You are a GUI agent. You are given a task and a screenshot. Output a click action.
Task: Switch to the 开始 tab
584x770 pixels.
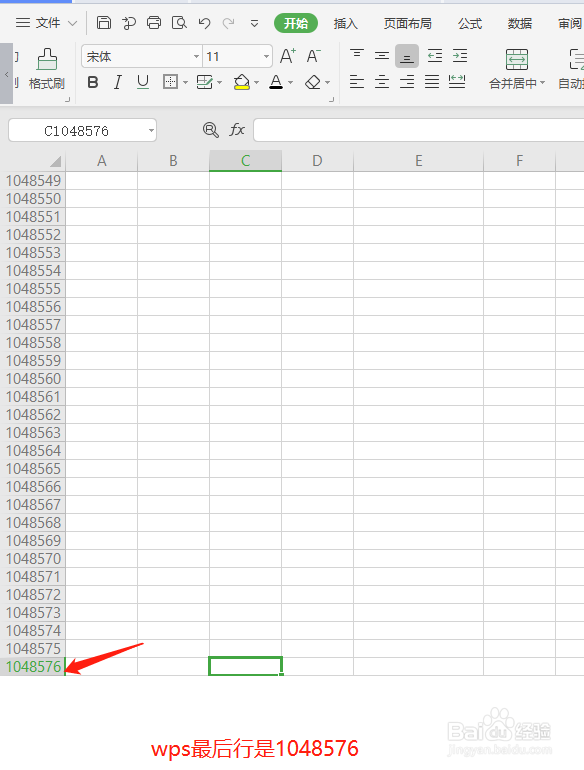click(296, 24)
